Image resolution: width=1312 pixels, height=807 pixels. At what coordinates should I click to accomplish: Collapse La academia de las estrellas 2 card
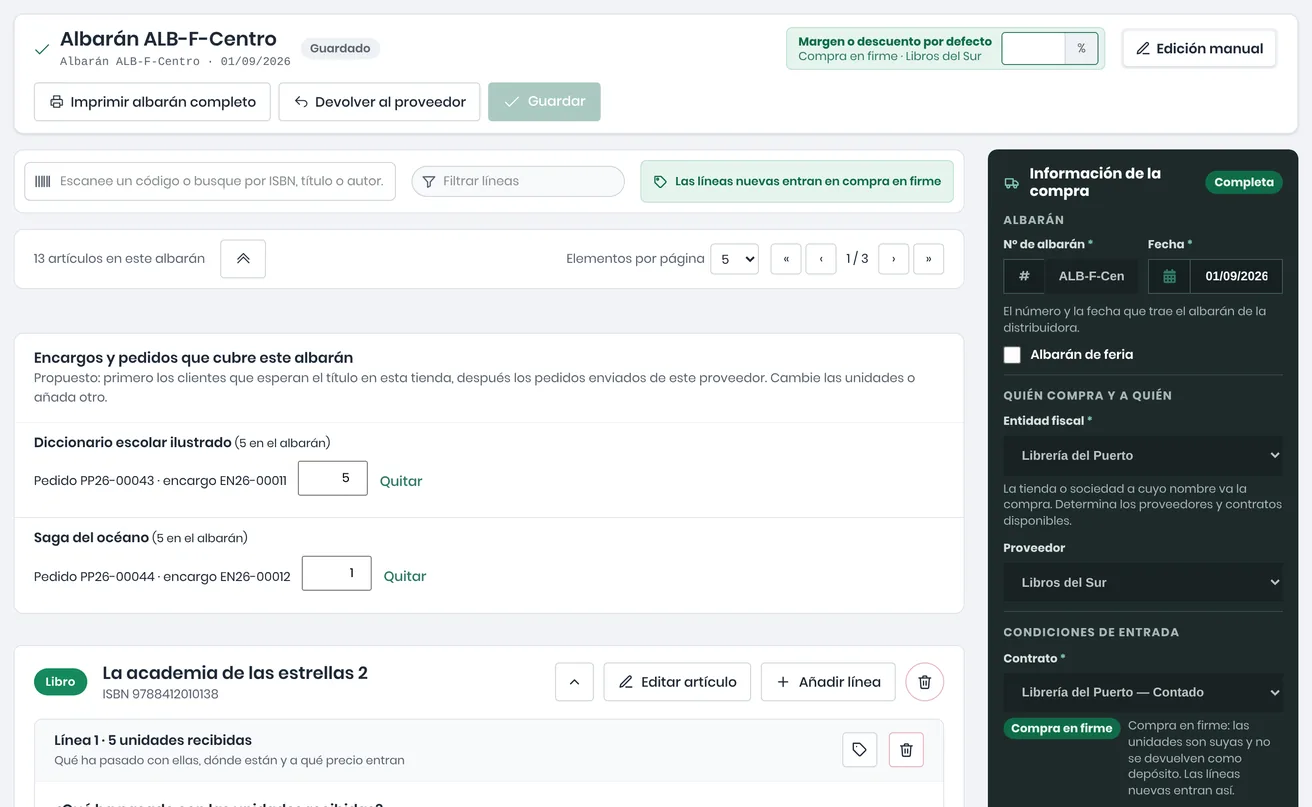coord(574,682)
